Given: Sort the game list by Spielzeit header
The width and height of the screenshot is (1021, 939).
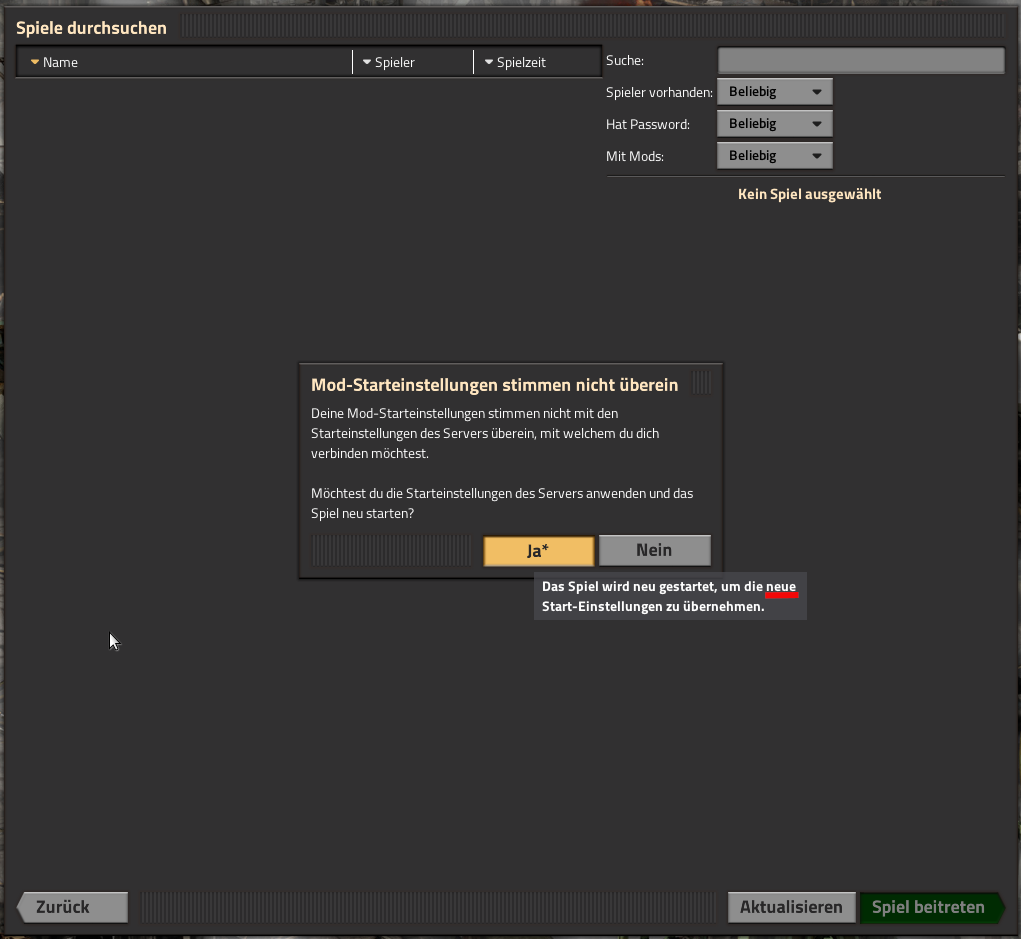Looking at the screenshot, I should 521,62.
